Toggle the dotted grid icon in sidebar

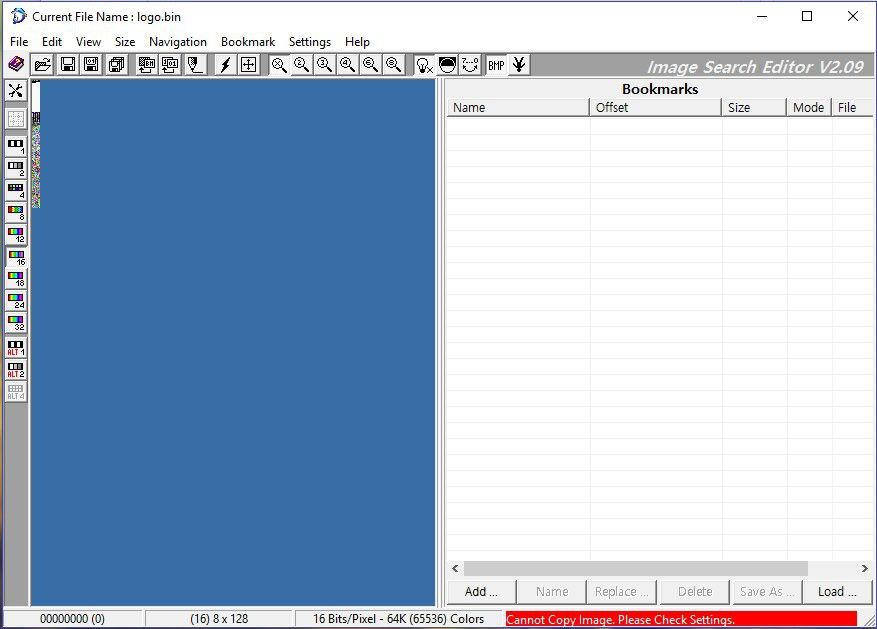click(16, 119)
